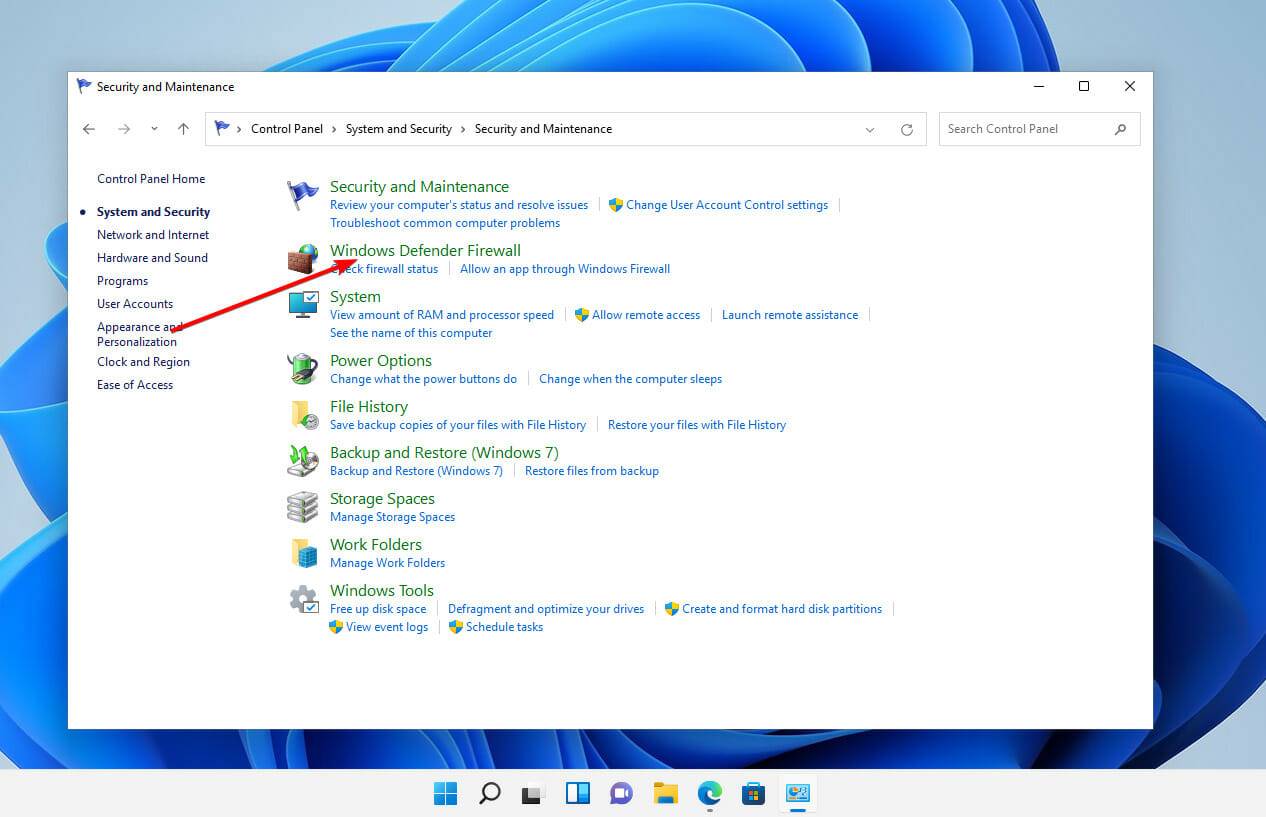Click Security and Maintenance breadcrumb in address bar

pos(543,129)
